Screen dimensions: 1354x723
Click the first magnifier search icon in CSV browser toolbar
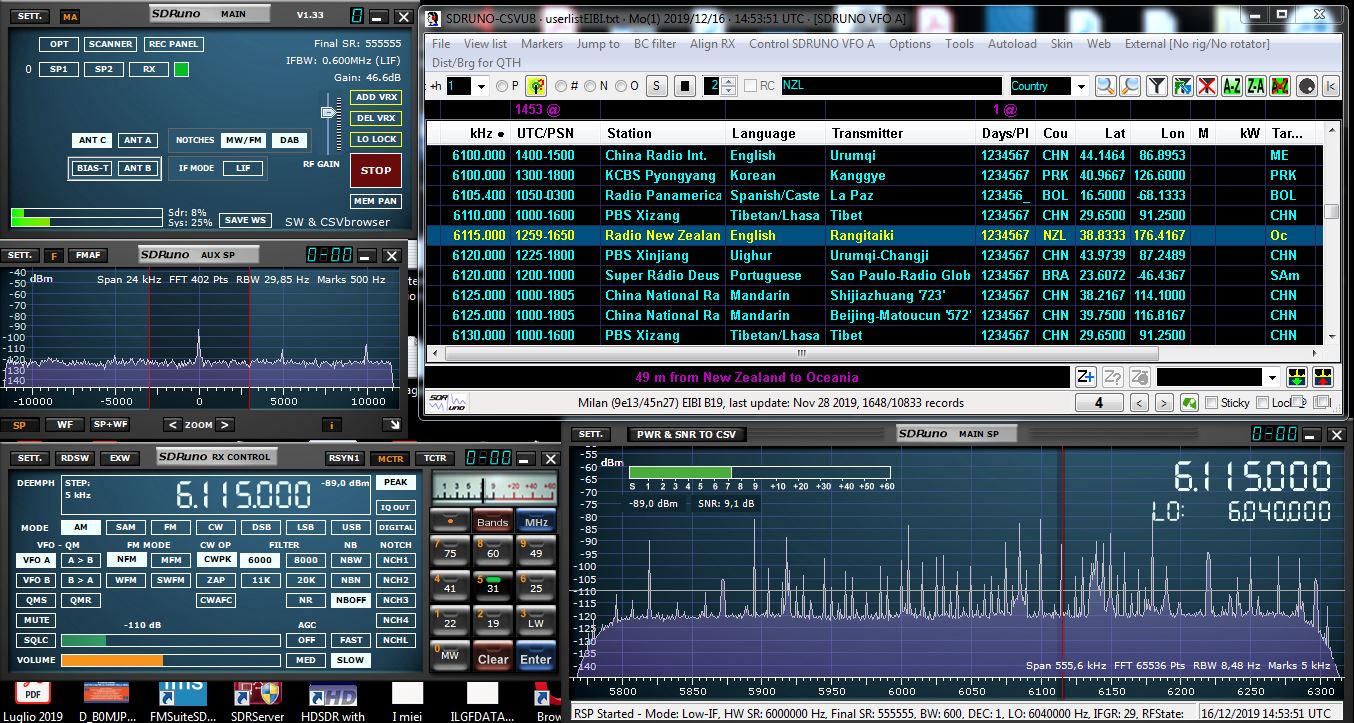tap(1105, 86)
